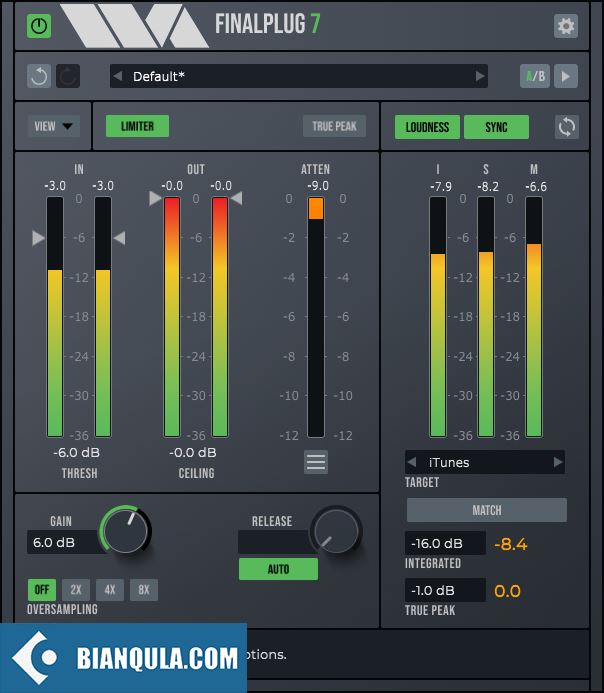Select oversampling OFF
The image size is (604, 693).
[42, 590]
